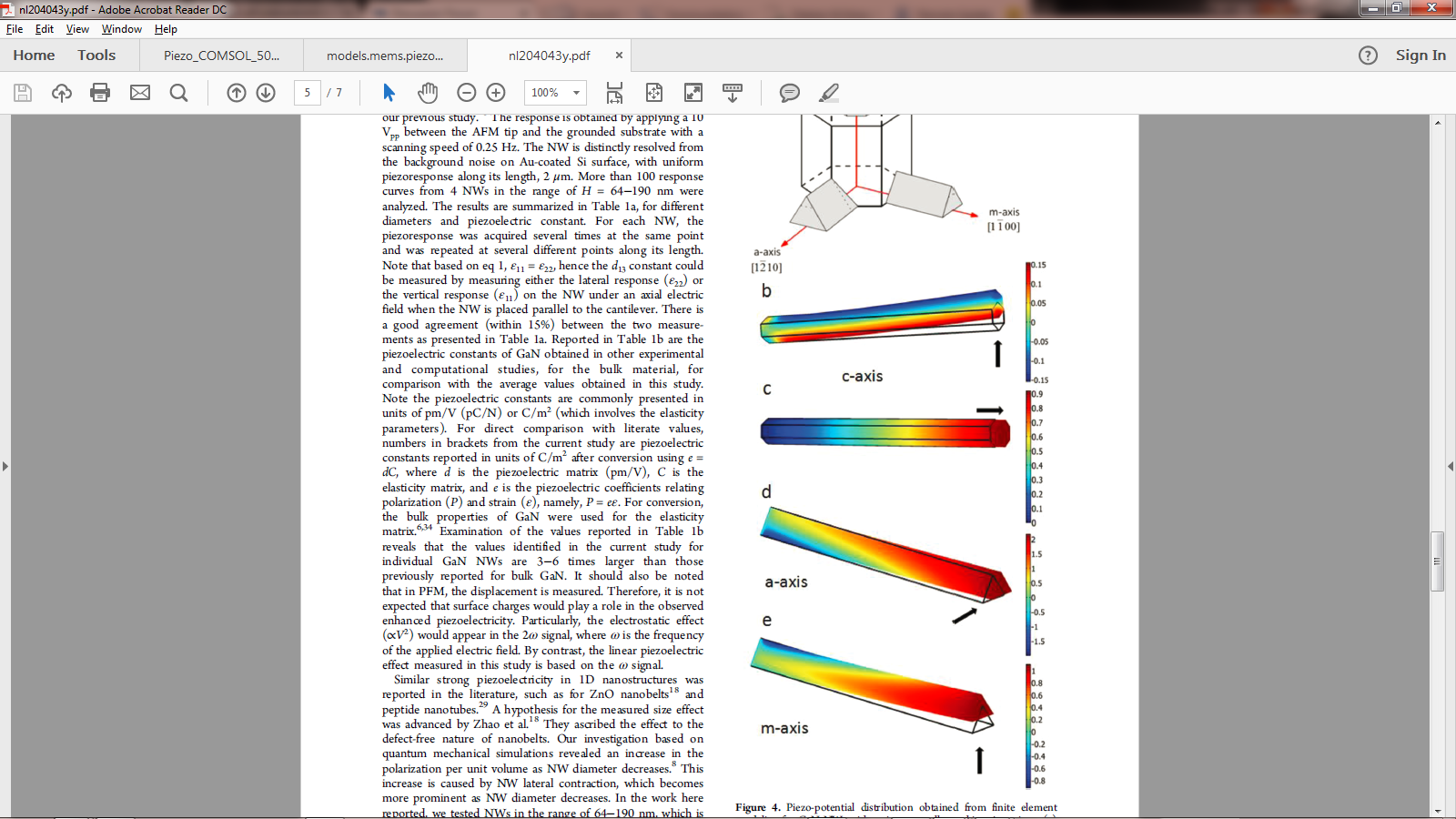Add a sticky note comment
Viewport: 1456px width, 819px height.
pyautogui.click(x=790, y=93)
